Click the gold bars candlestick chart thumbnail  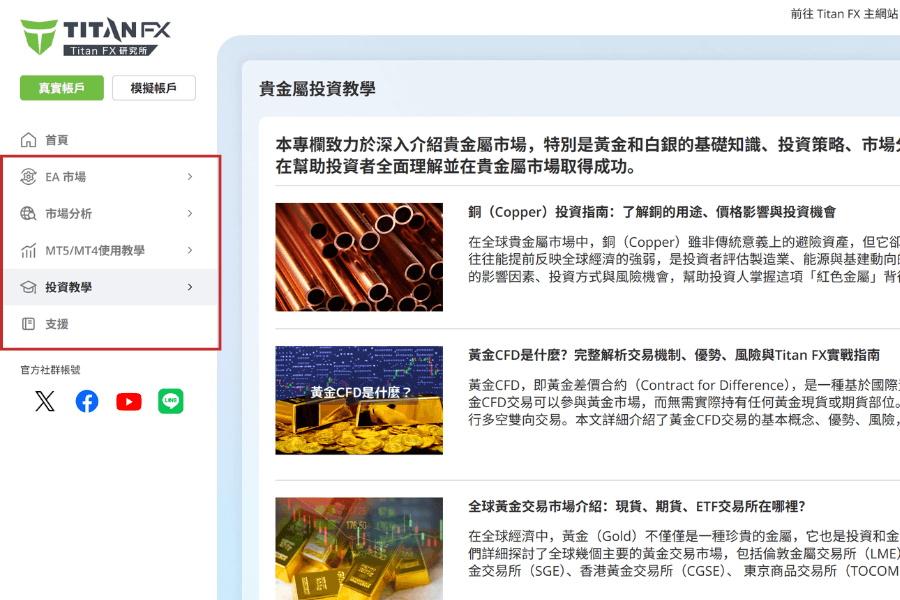359,548
